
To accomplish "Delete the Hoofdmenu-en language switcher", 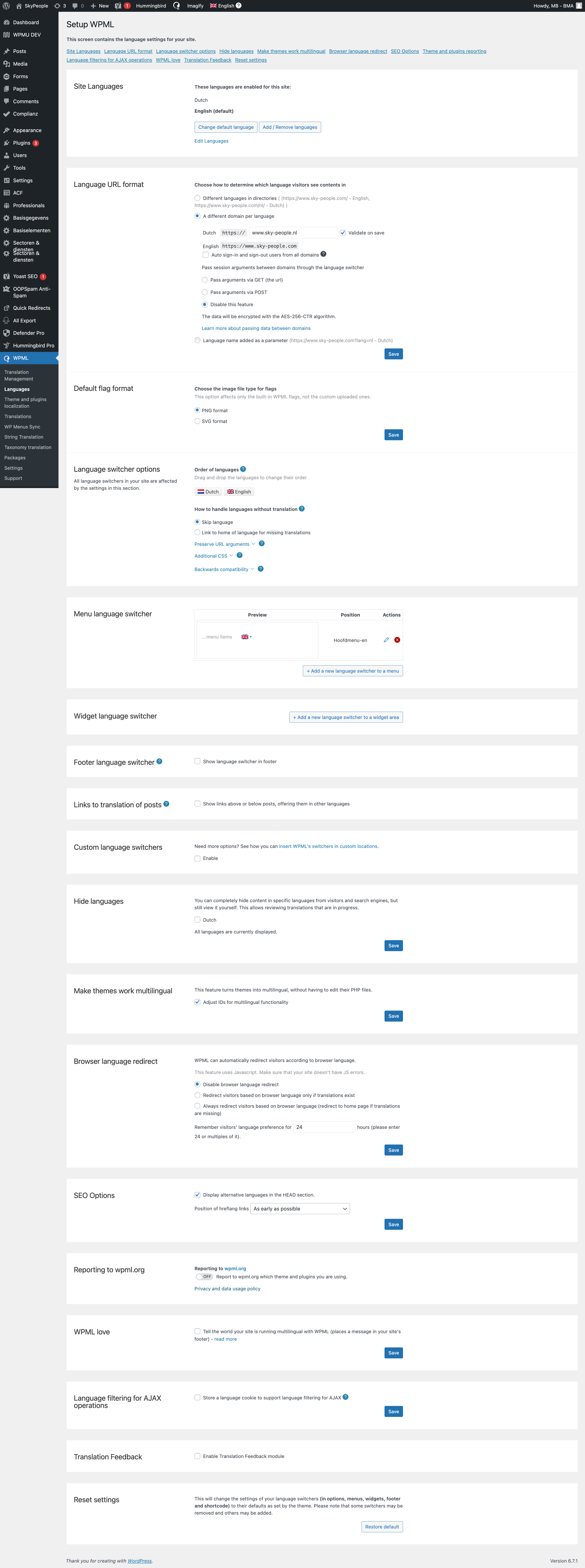I will point(397,640).
